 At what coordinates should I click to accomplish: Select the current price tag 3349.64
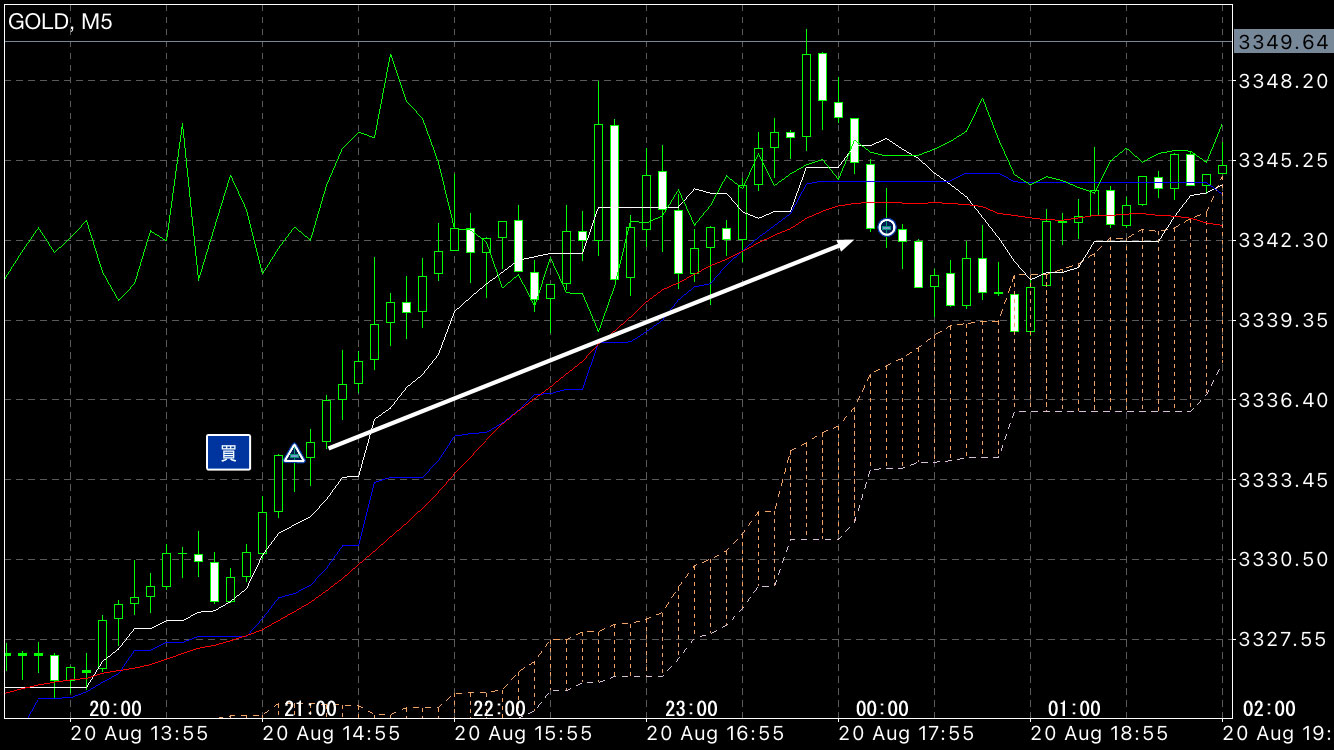tap(1283, 42)
